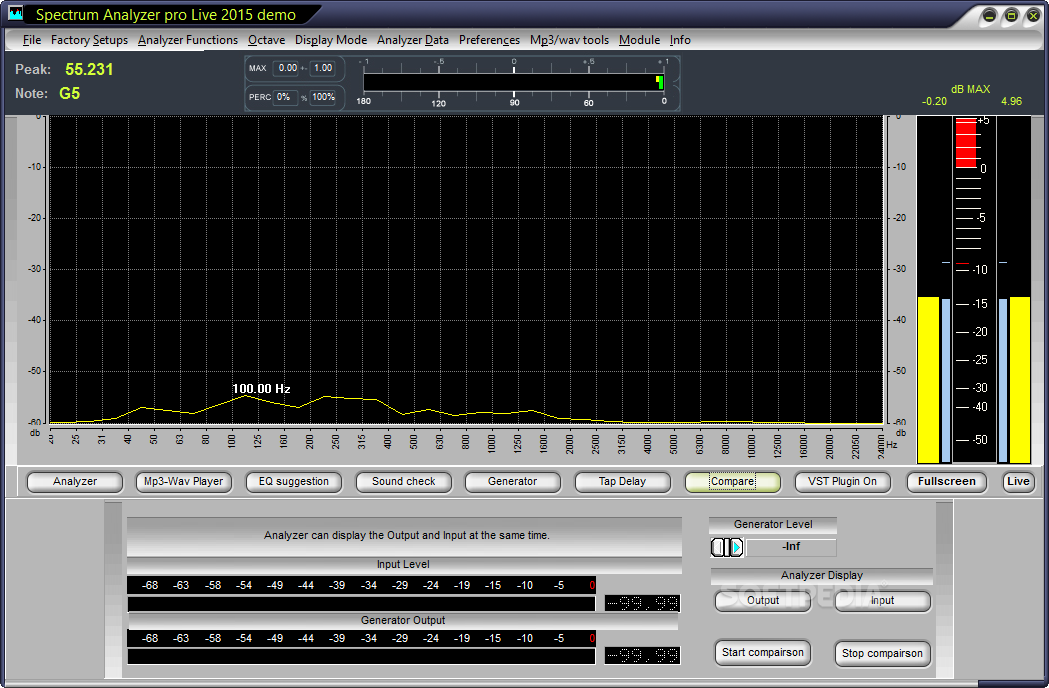
Task: Select the Compare panel button
Action: [733, 482]
